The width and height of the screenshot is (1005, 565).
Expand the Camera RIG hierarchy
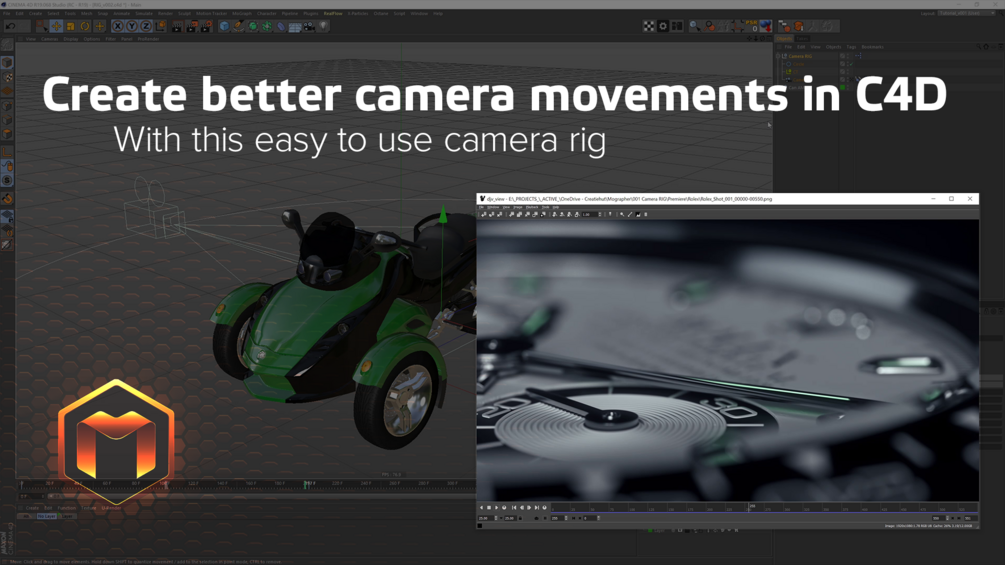tap(778, 56)
